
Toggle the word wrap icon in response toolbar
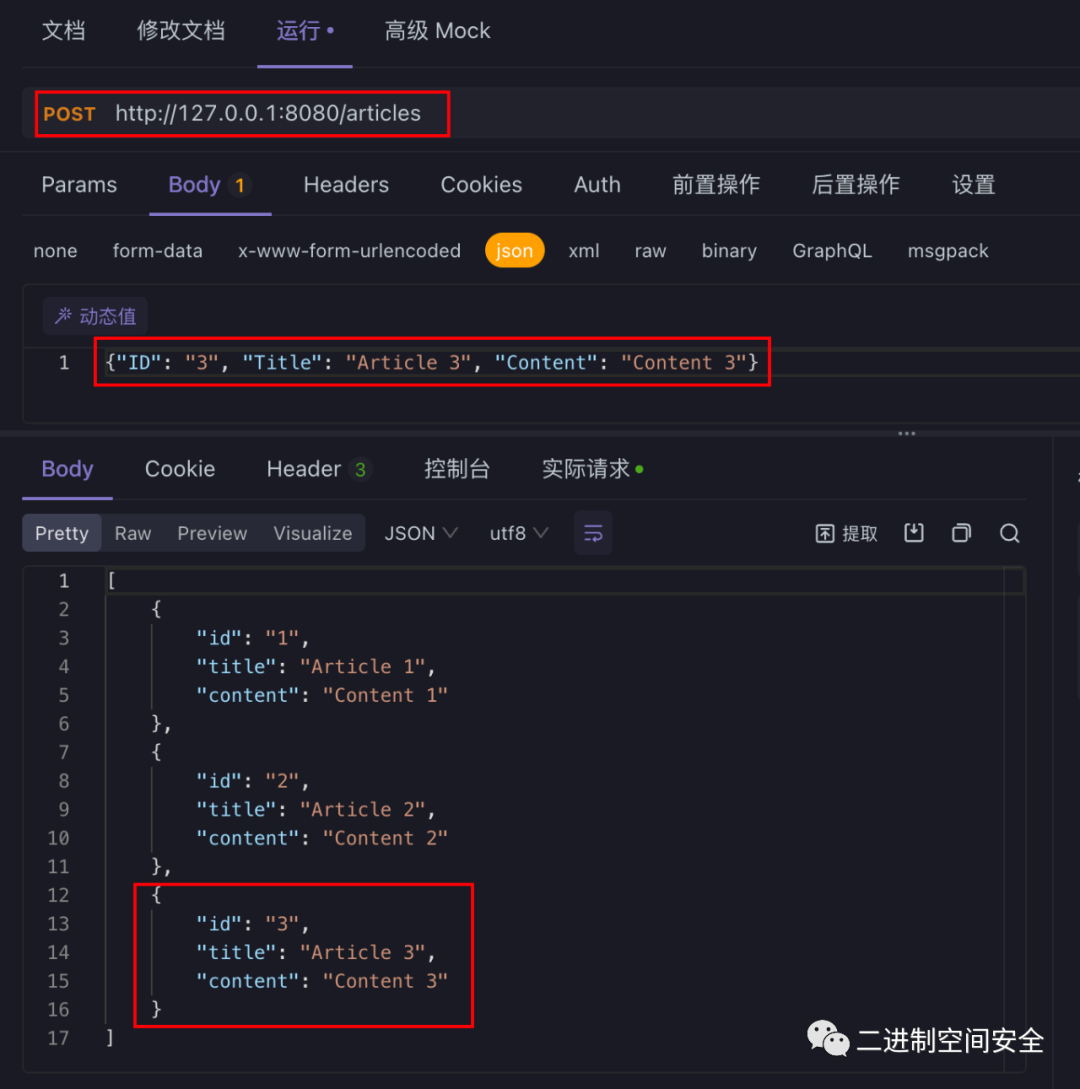click(592, 533)
